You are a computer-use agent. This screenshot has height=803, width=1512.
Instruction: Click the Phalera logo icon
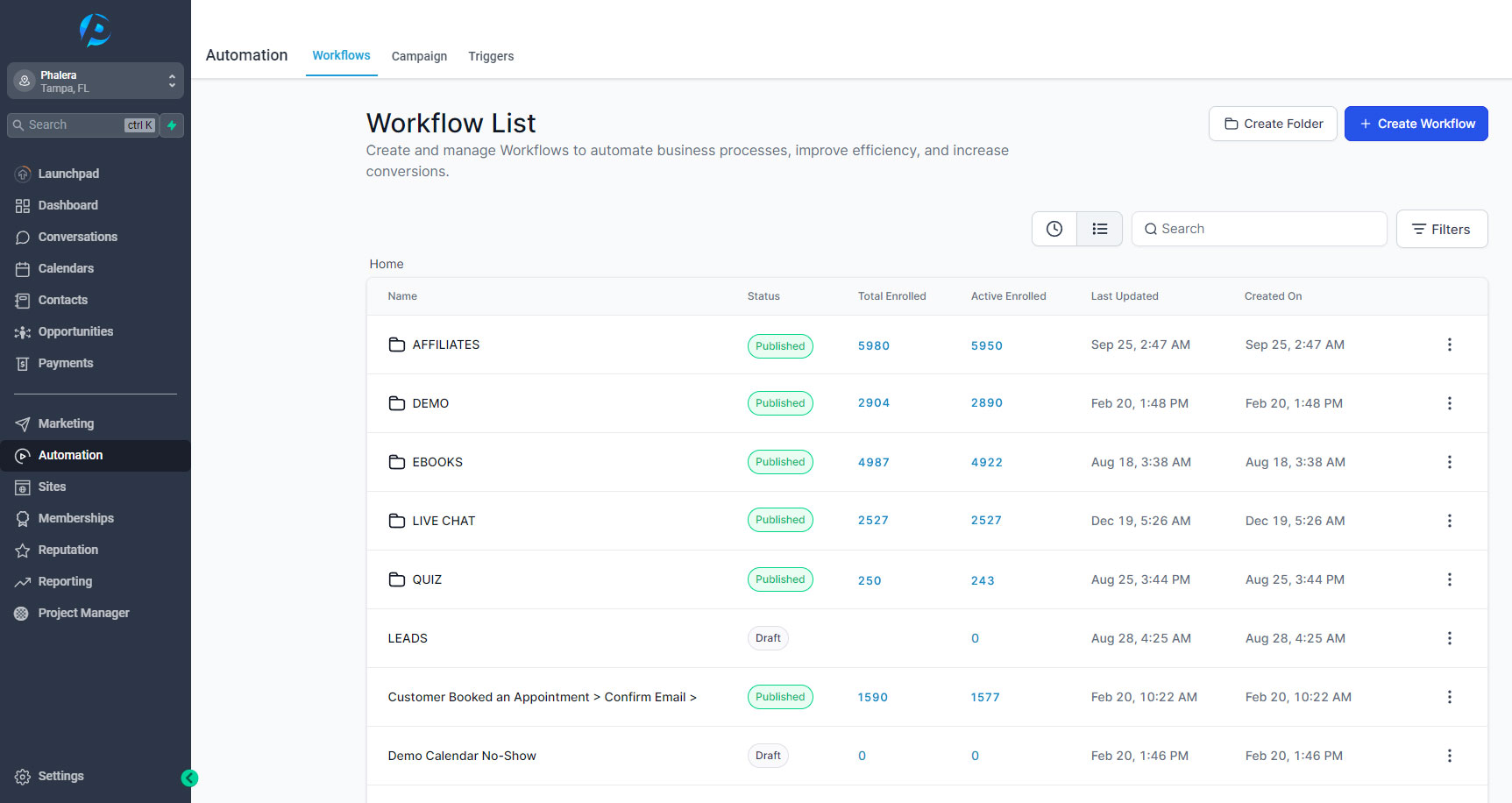95,30
